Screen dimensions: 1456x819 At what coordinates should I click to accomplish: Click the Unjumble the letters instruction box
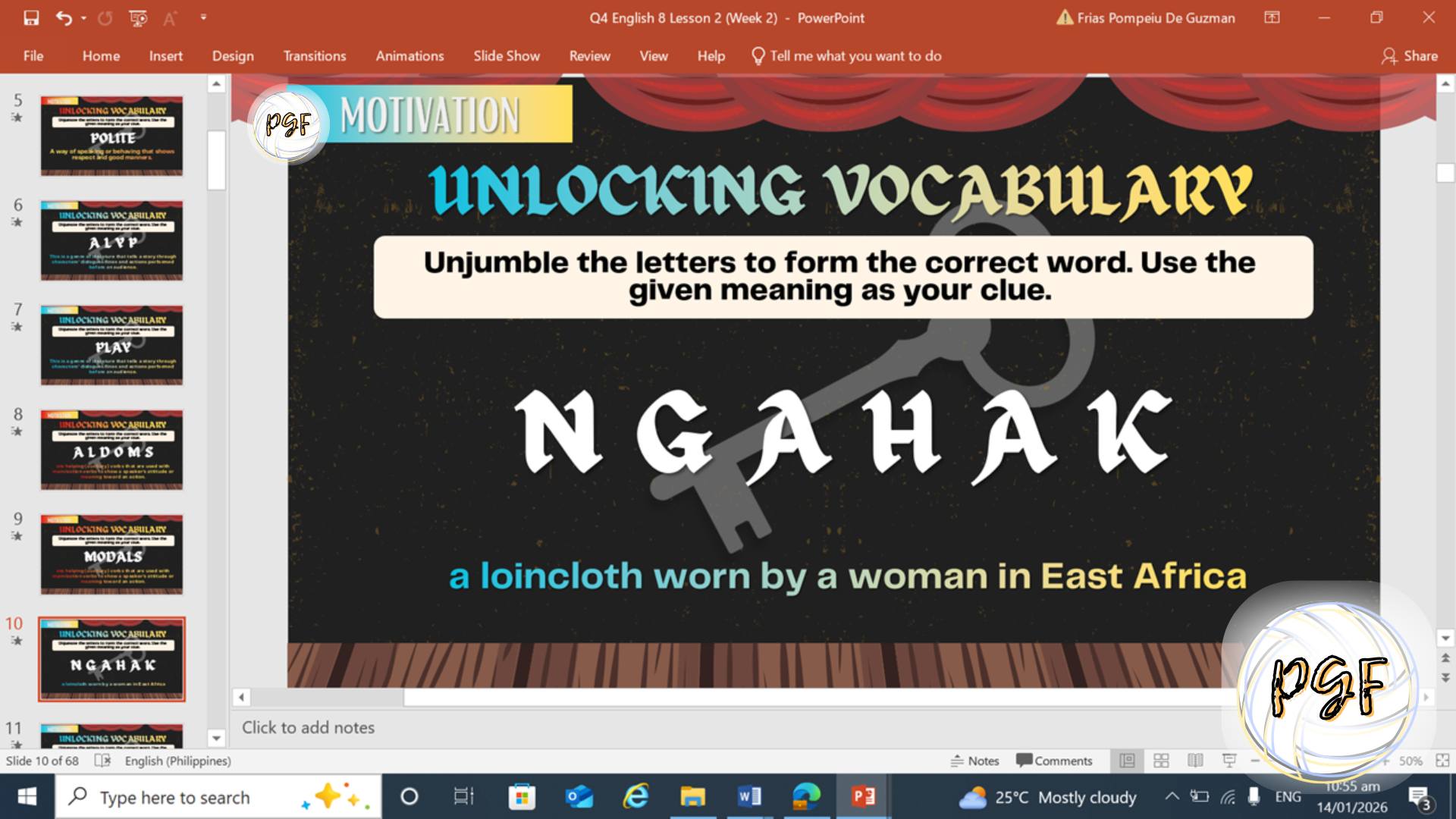click(x=843, y=276)
